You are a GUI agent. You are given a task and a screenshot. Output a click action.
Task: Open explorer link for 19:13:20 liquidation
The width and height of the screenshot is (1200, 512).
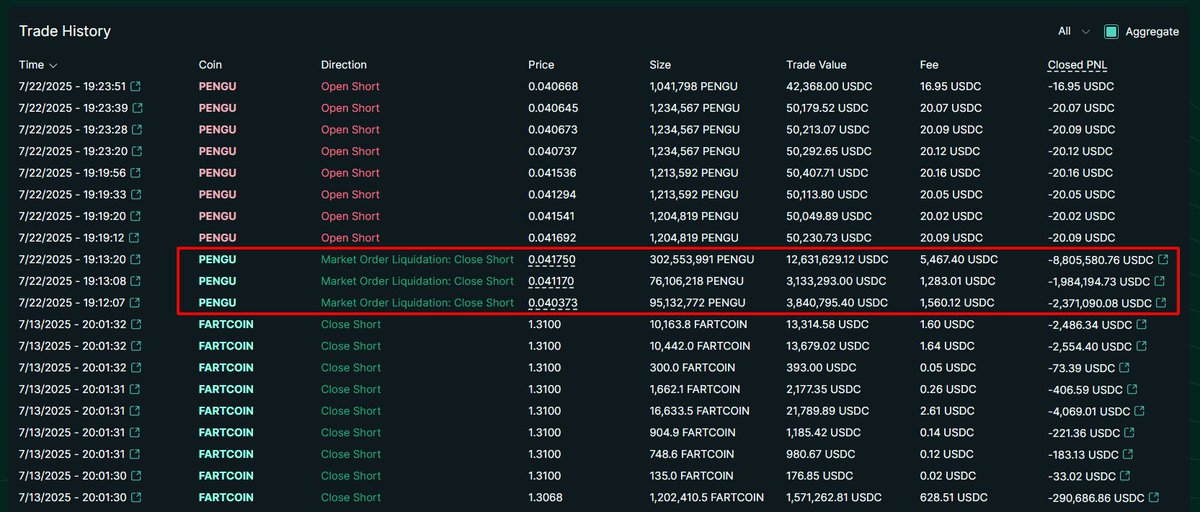(137, 260)
